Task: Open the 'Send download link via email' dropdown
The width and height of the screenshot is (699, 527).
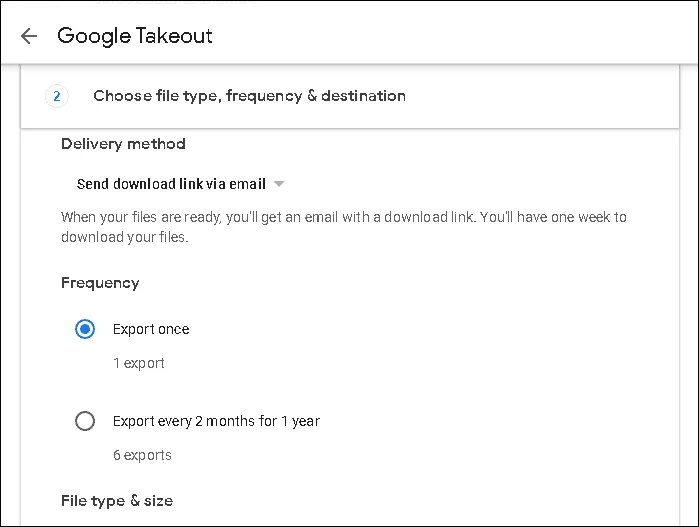Action: point(181,184)
